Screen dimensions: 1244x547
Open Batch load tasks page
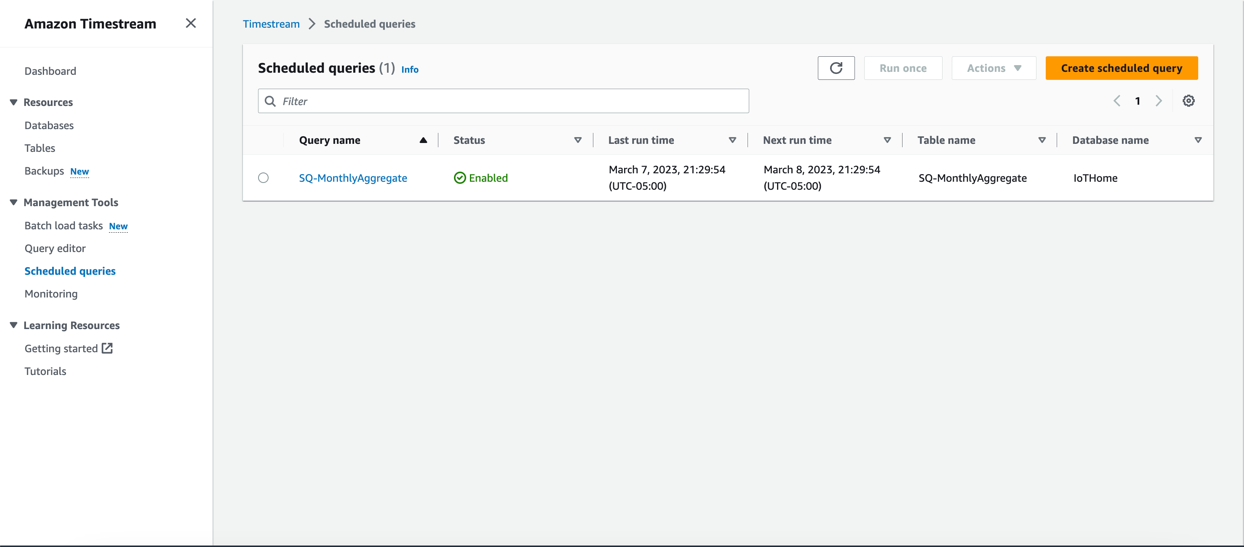(x=63, y=225)
